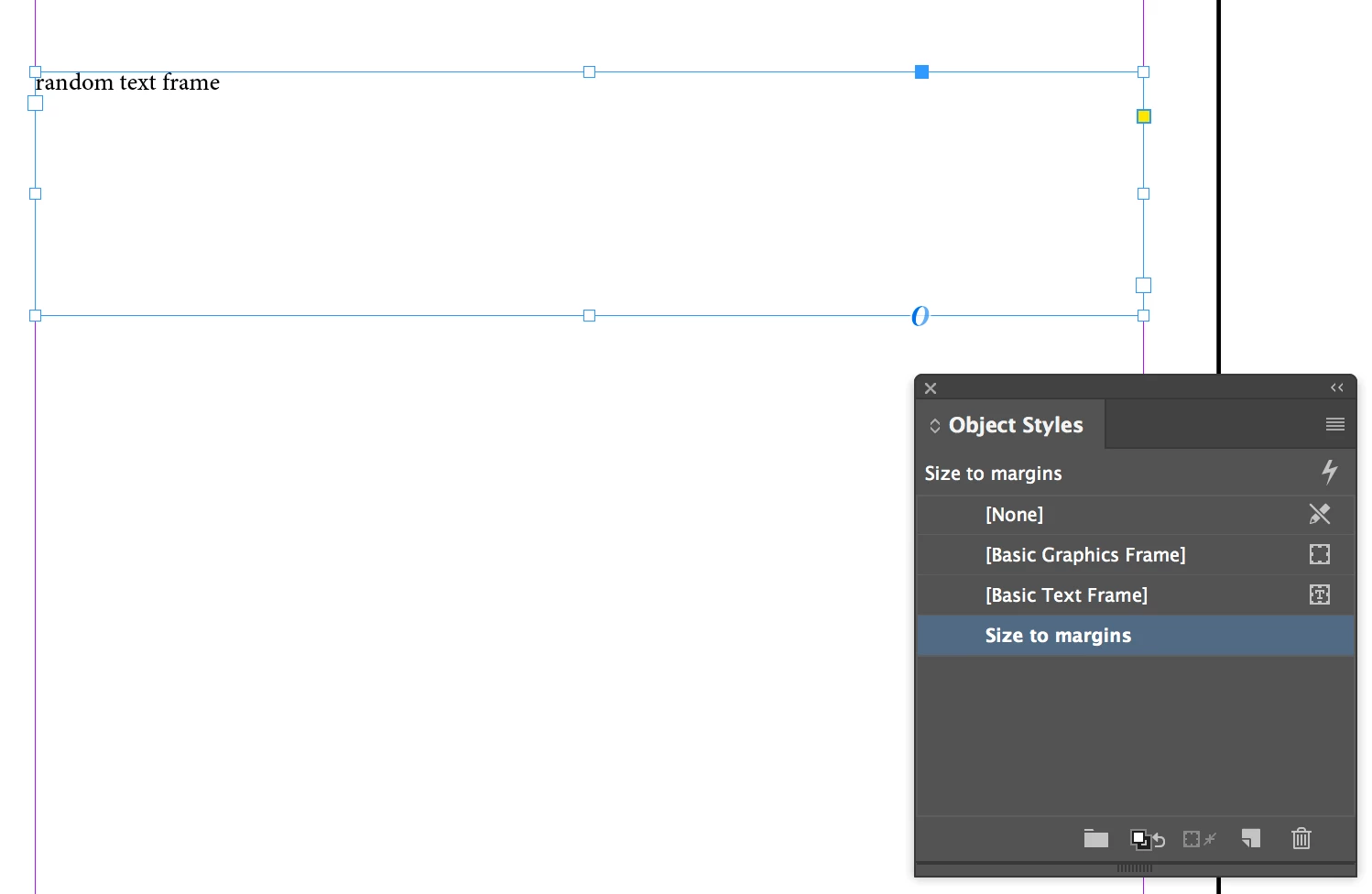Screen dimensions: 1372x894
Task: Click the graphics frame icon beside [Basic Graphics Frame]
Action: point(1319,554)
